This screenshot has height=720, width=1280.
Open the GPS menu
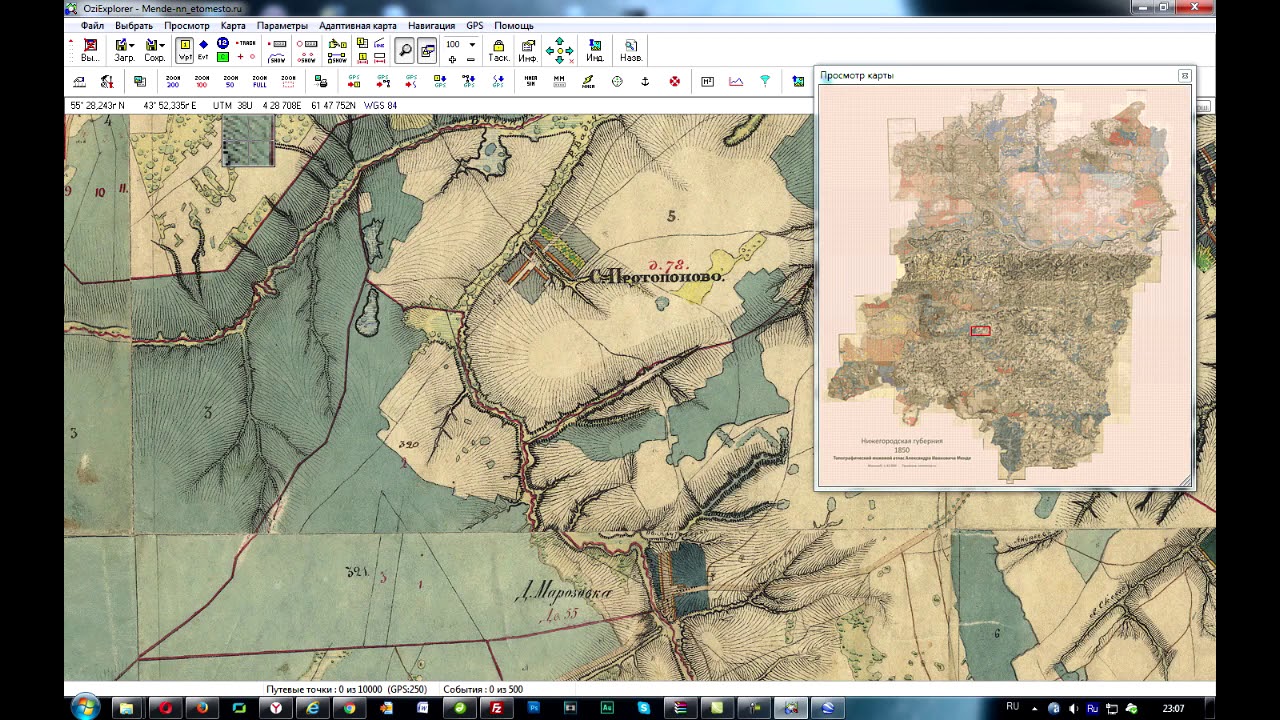[x=474, y=26]
